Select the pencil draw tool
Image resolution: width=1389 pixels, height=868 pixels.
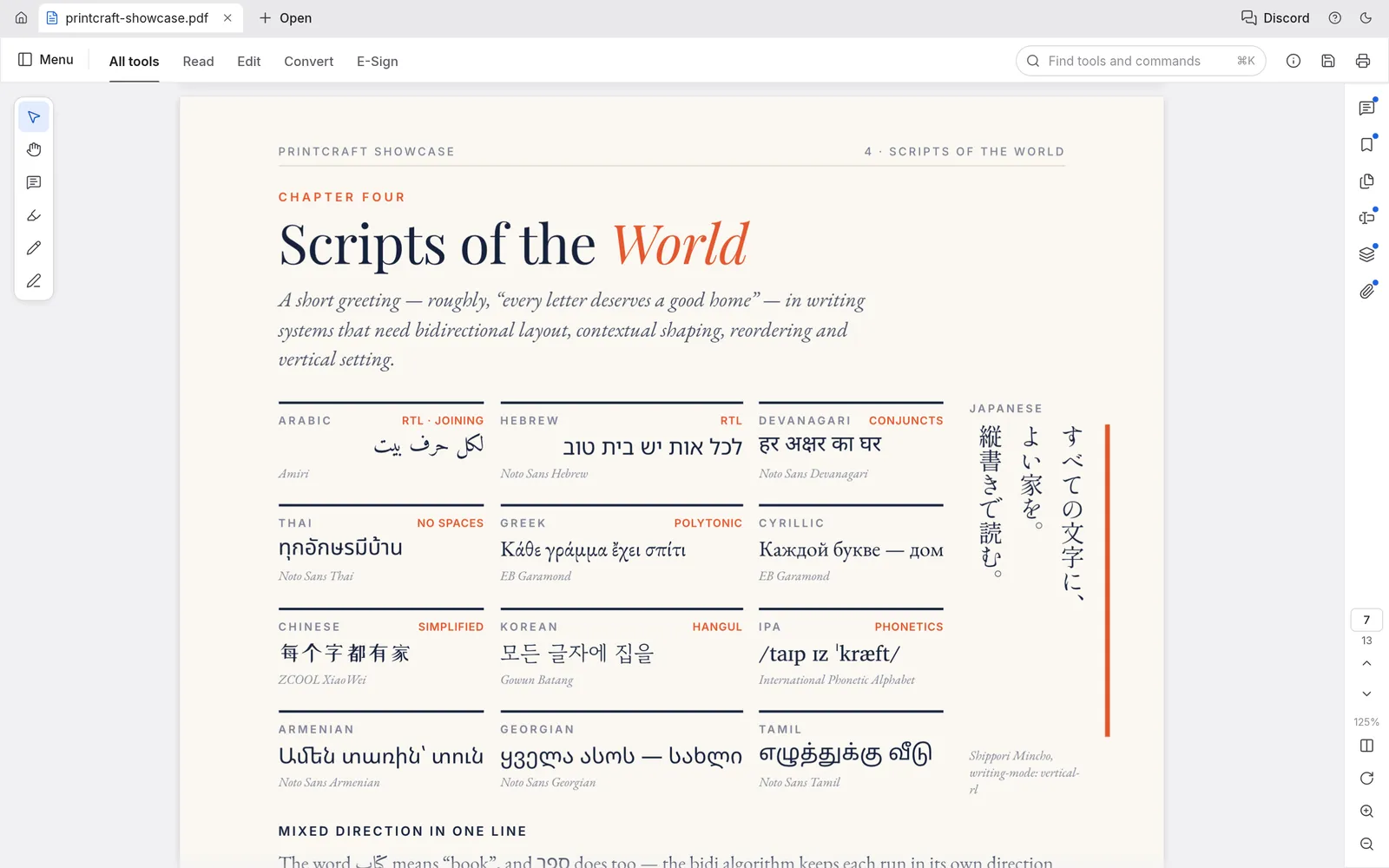[34, 248]
